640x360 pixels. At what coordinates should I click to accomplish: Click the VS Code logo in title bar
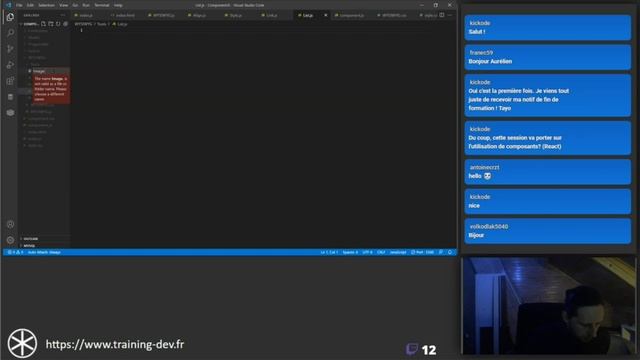[8, 5]
